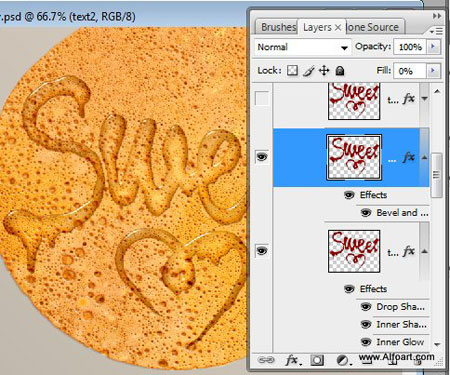The width and height of the screenshot is (450, 375).
Task: Toggle Effects eye under the selected layer
Action: [349, 195]
